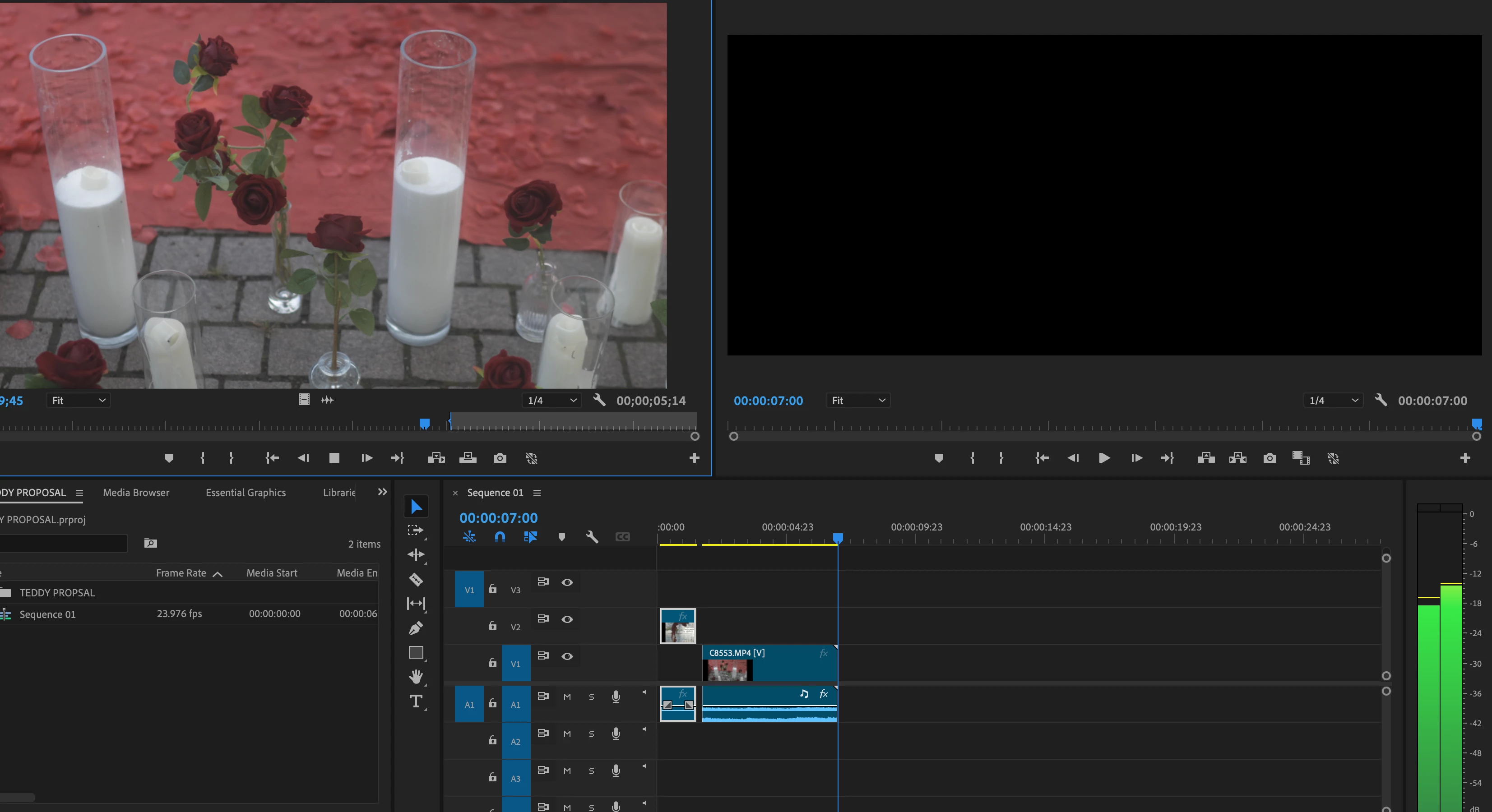Expand hidden project panel tabs chevron

tap(382, 492)
